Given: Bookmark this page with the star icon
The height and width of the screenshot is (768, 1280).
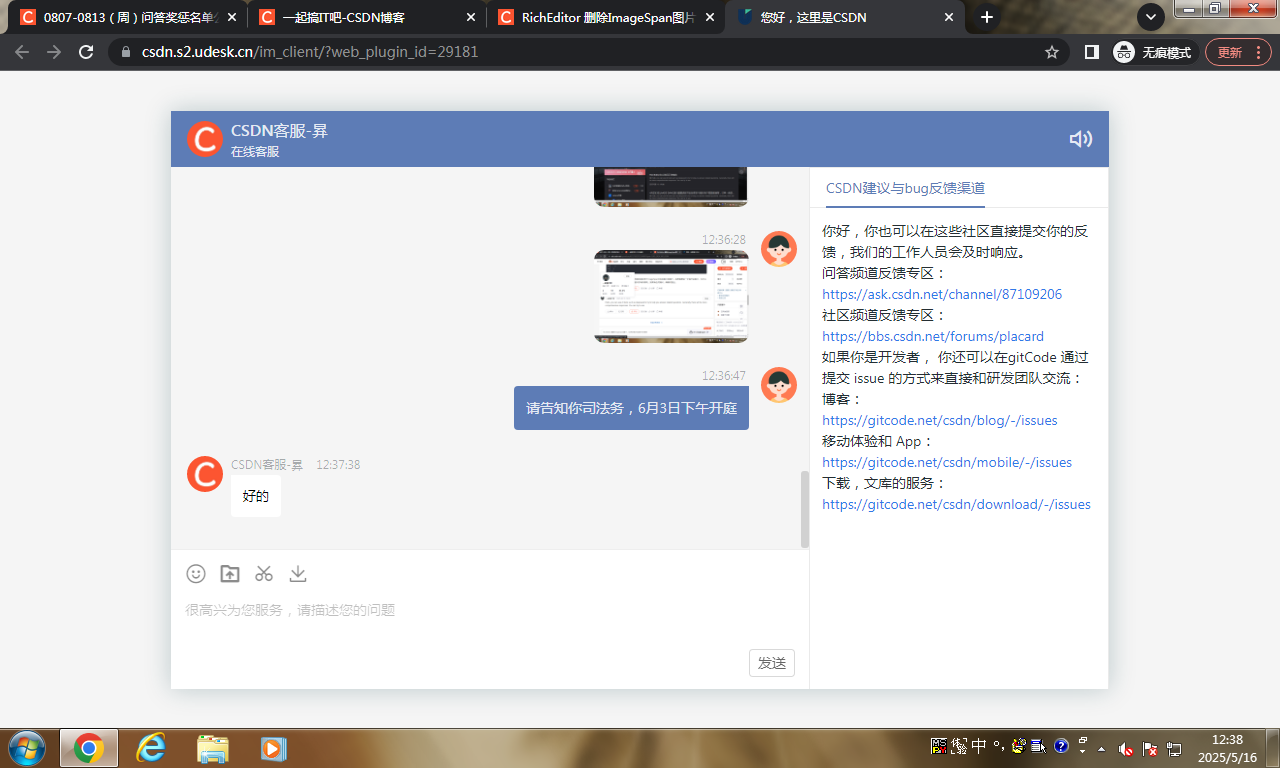Looking at the screenshot, I should pyautogui.click(x=1052, y=52).
